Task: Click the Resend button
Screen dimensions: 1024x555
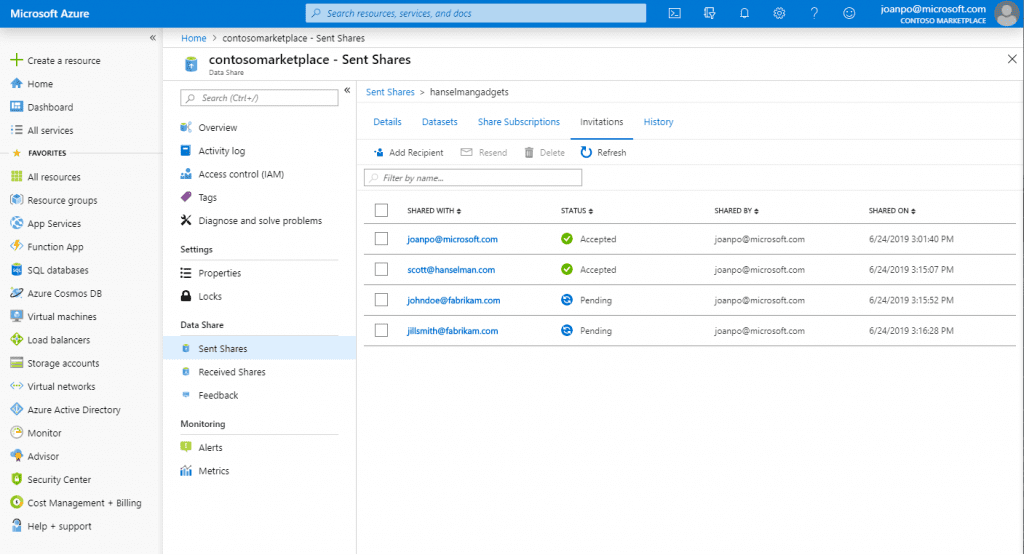Action: (x=484, y=153)
